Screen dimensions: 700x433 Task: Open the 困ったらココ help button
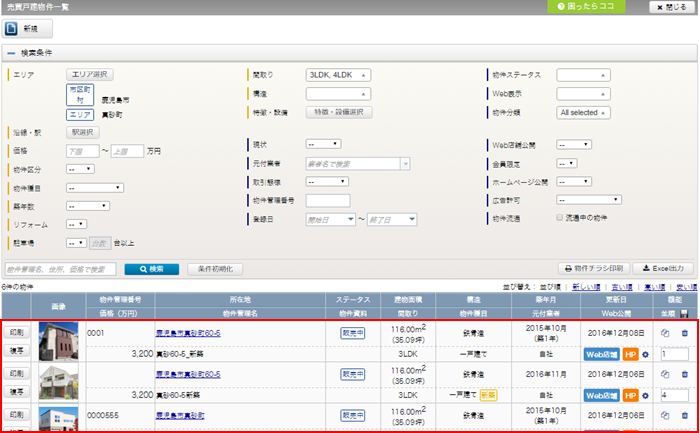[588, 7]
